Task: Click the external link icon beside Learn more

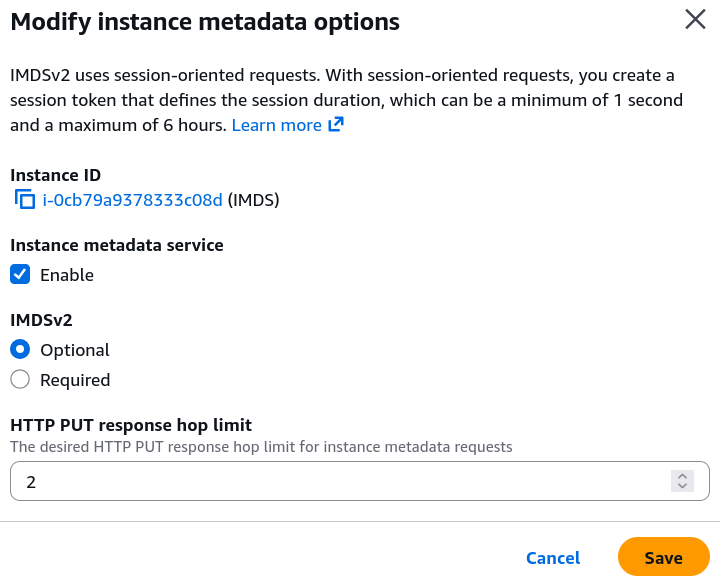Action: pos(336,125)
